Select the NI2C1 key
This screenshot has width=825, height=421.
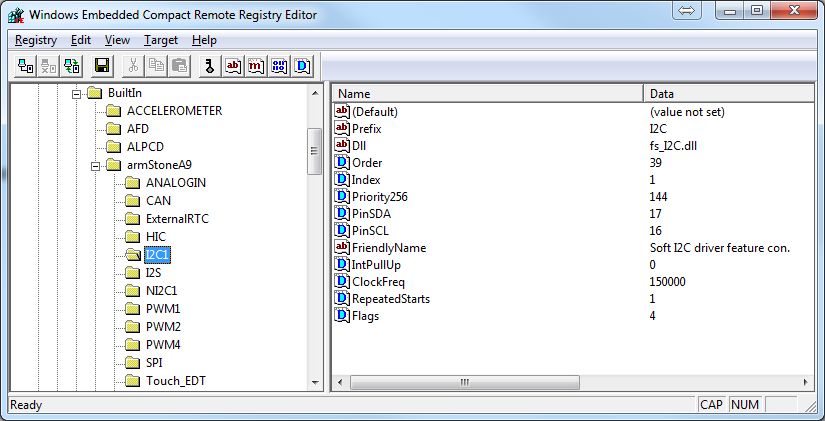pos(162,291)
